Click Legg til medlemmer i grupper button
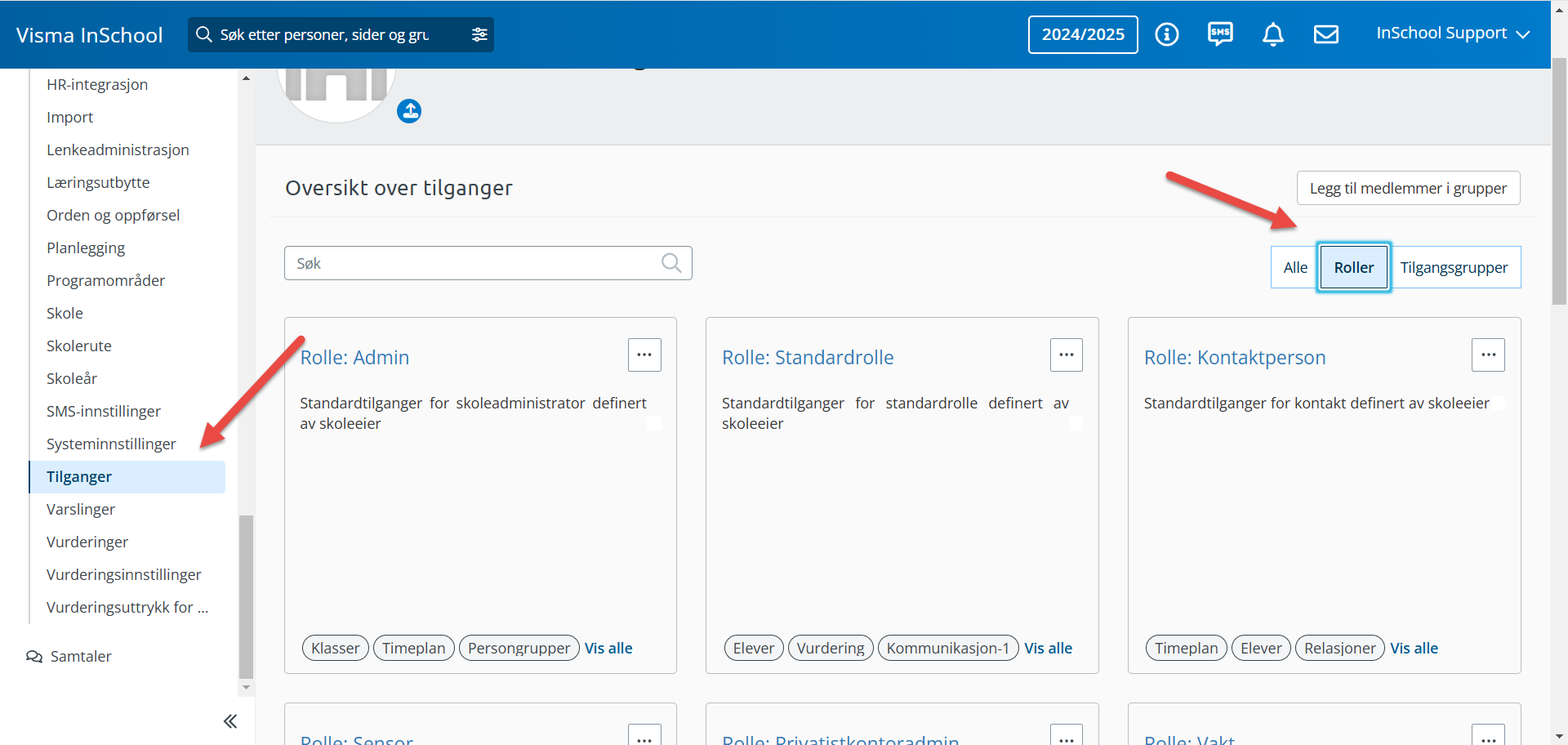 tap(1408, 189)
